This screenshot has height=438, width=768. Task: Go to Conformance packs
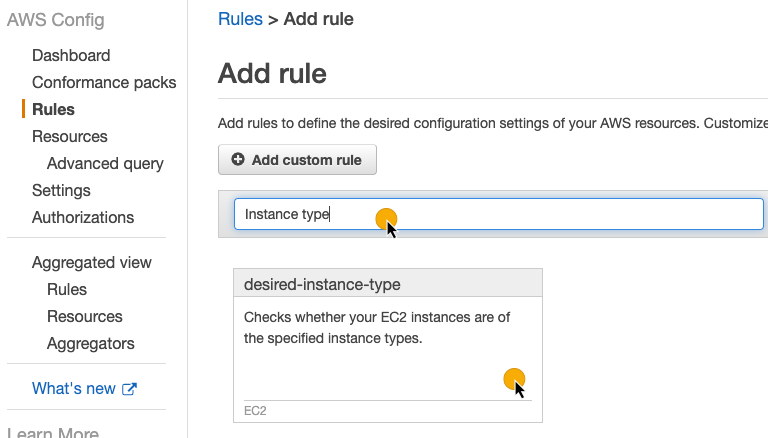(x=104, y=83)
